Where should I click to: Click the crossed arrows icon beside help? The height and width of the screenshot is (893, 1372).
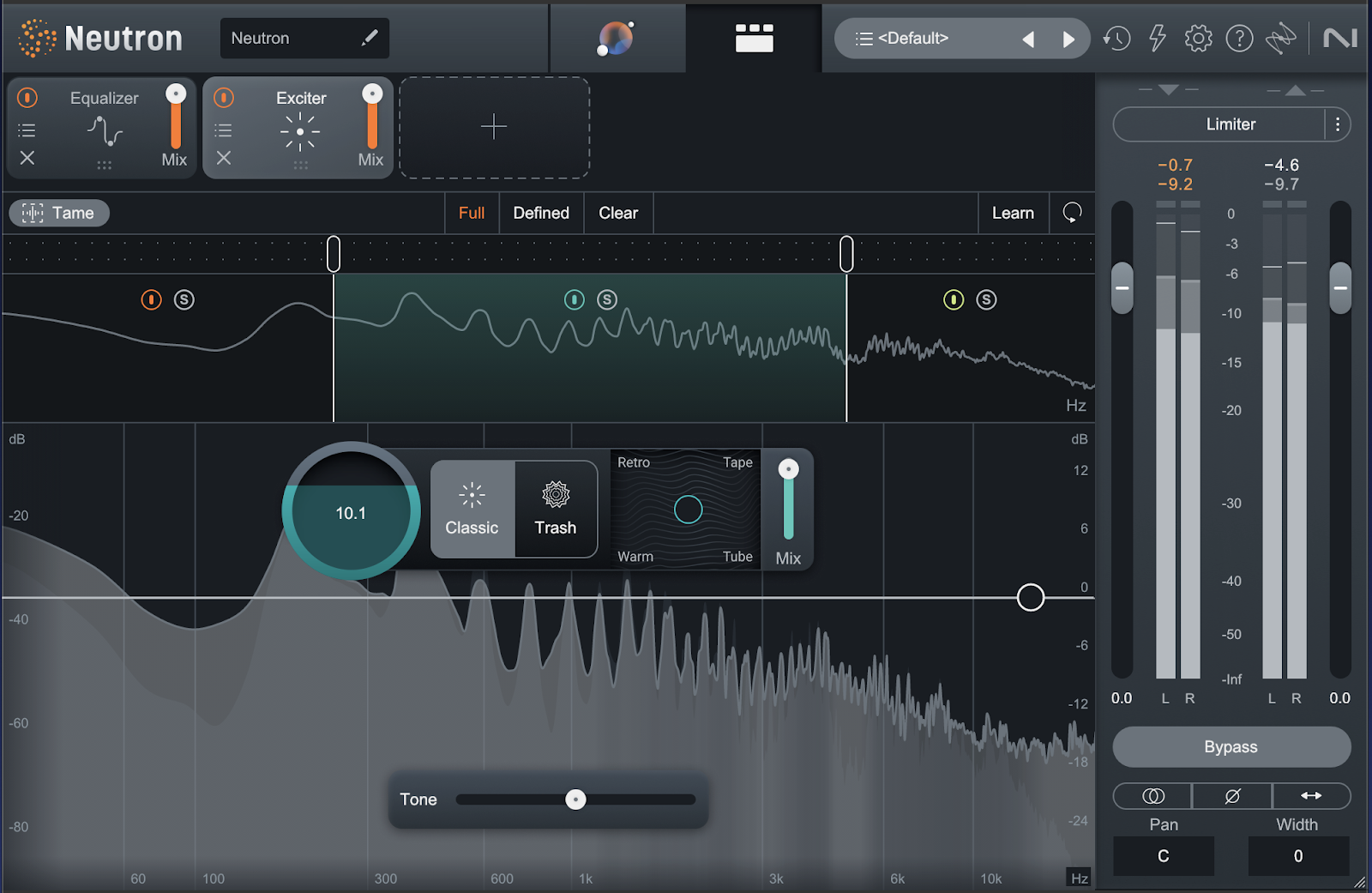1280,38
